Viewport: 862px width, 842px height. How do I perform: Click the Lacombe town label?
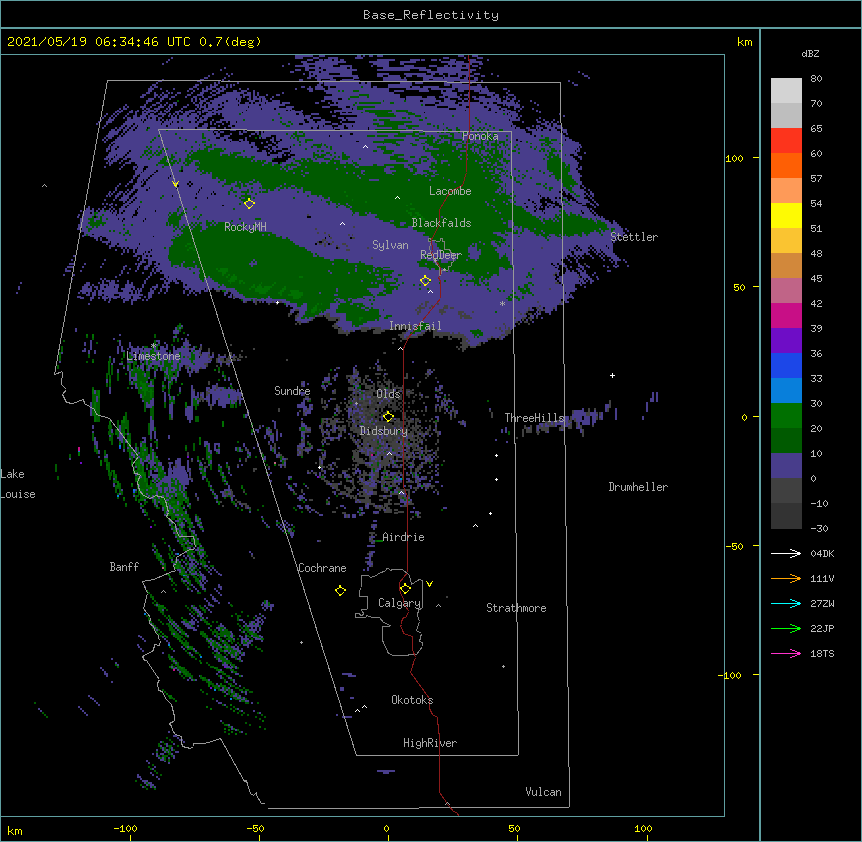pyautogui.click(x=450, y=191)
